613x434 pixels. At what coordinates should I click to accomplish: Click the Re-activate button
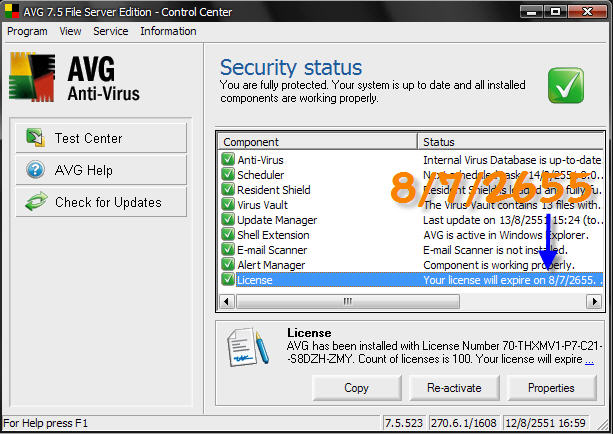click(x=454, y=388)
